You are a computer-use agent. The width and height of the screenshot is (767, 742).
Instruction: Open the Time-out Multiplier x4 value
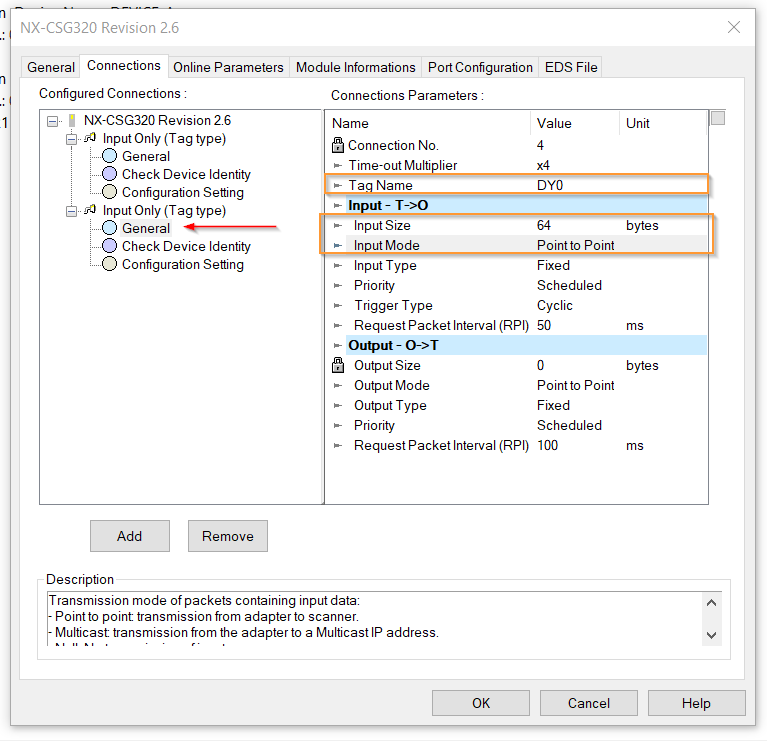(543, 165)
